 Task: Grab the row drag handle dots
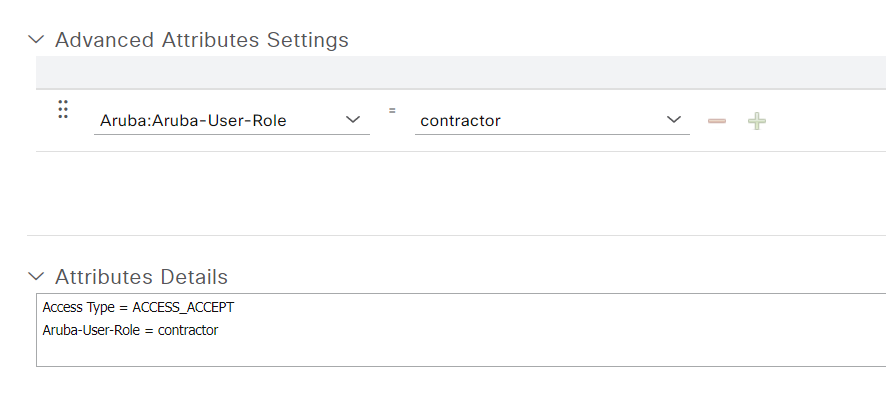click(63, 109)
